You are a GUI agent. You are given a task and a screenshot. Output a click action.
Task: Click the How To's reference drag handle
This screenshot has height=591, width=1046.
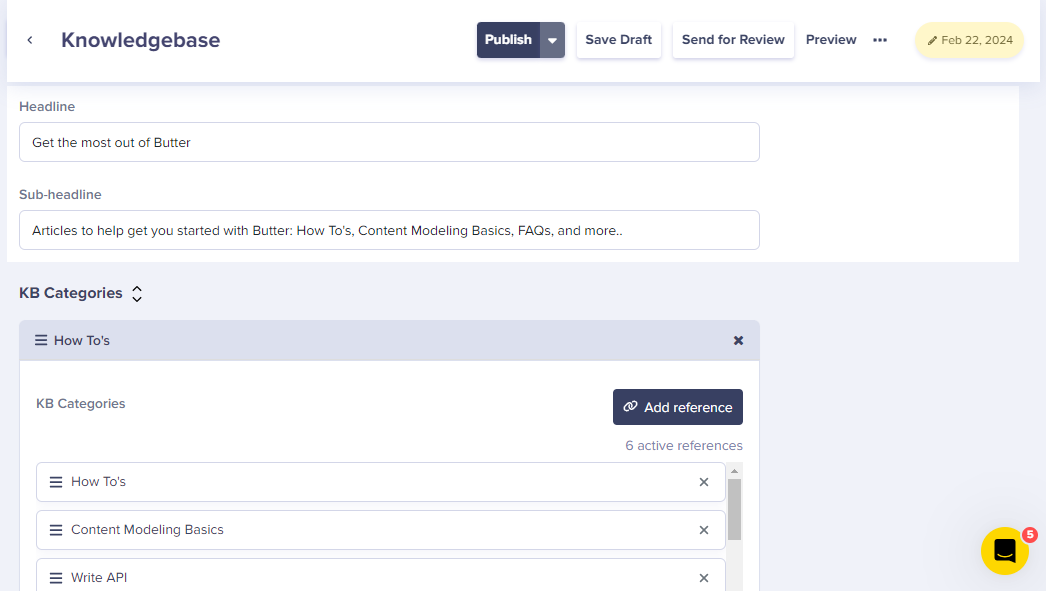(56, 482)
